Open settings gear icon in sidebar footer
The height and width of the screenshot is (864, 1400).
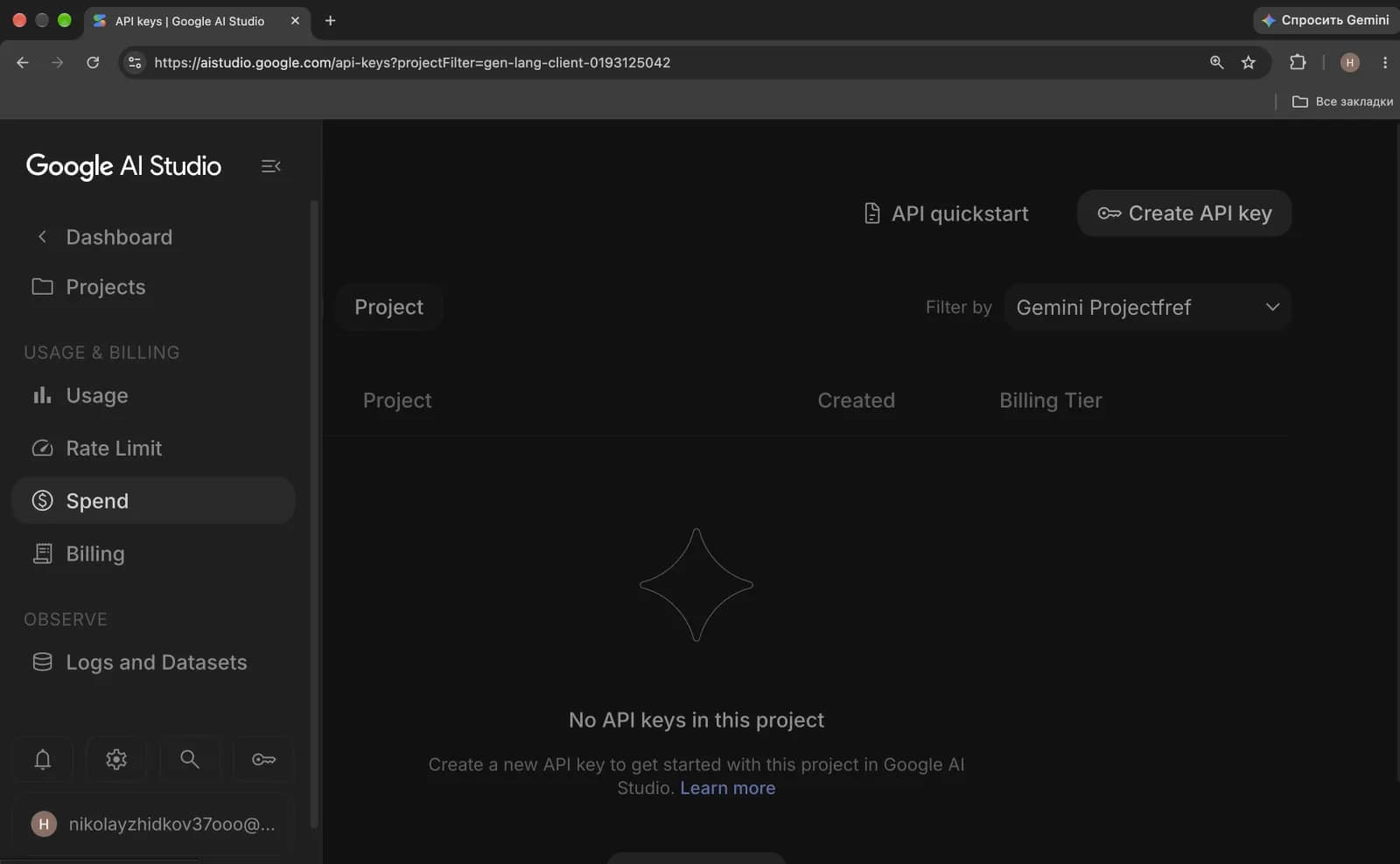116,759
